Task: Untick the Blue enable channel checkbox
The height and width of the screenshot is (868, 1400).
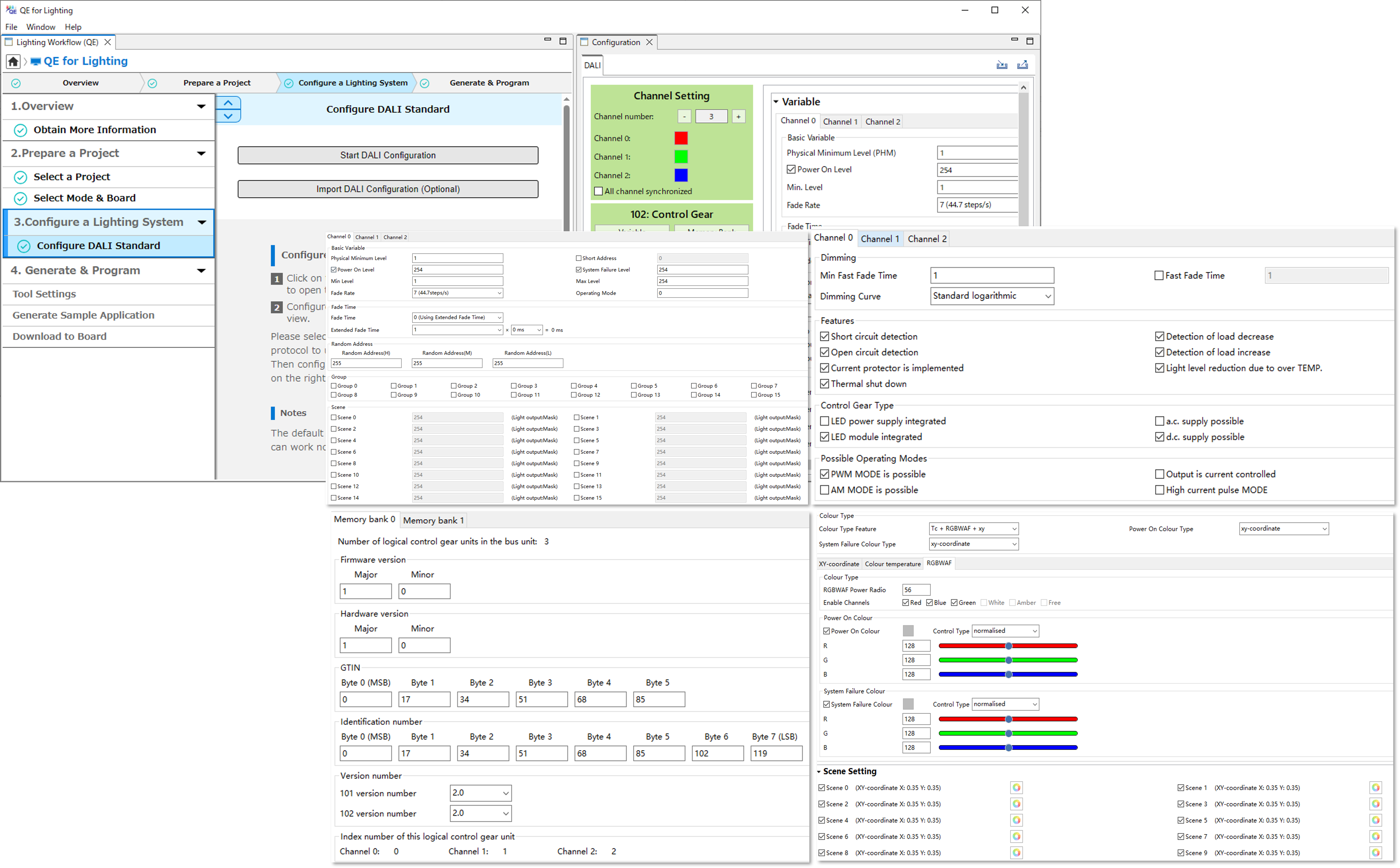Action: coord(929,603)
